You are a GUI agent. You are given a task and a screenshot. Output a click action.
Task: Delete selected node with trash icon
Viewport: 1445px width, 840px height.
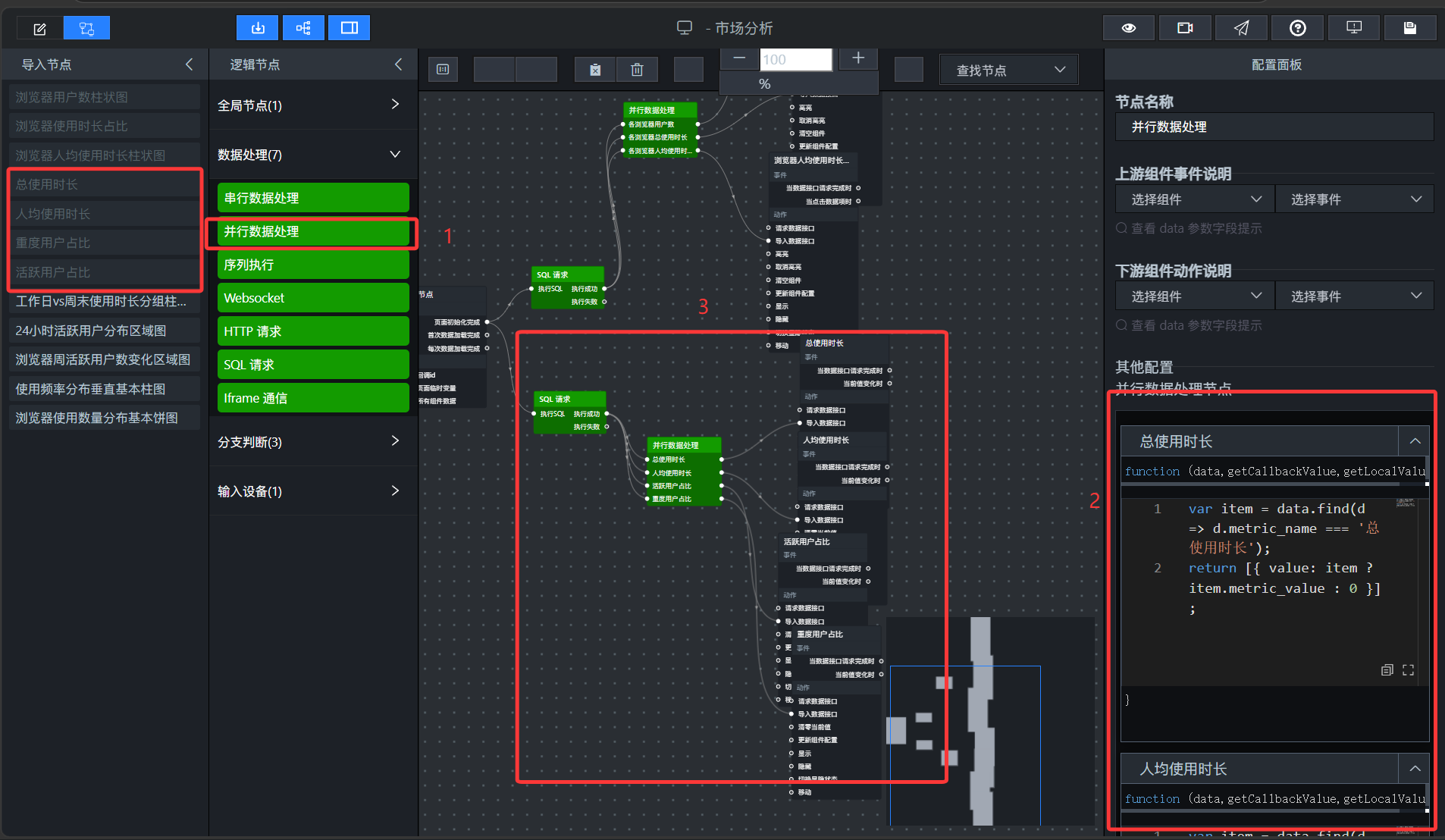point(637,70)
